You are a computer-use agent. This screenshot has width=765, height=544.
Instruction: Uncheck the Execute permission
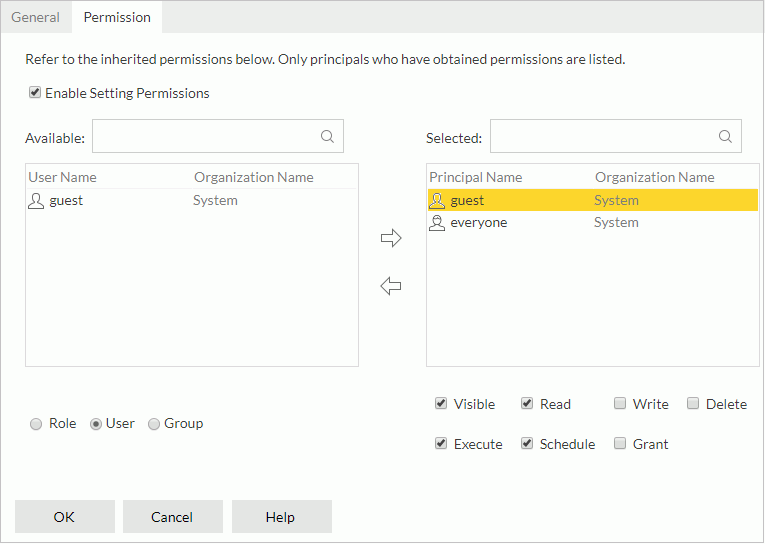pos(441,443)
